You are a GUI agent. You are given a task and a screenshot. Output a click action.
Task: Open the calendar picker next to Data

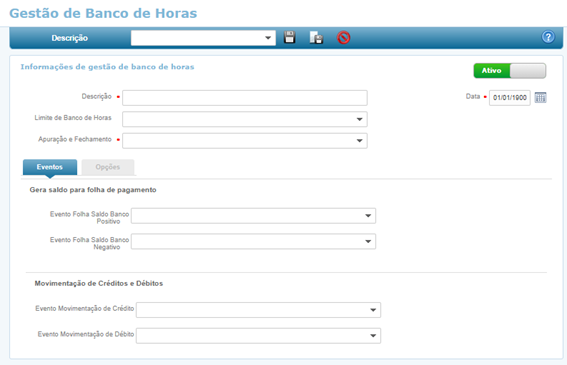[540, 97]
